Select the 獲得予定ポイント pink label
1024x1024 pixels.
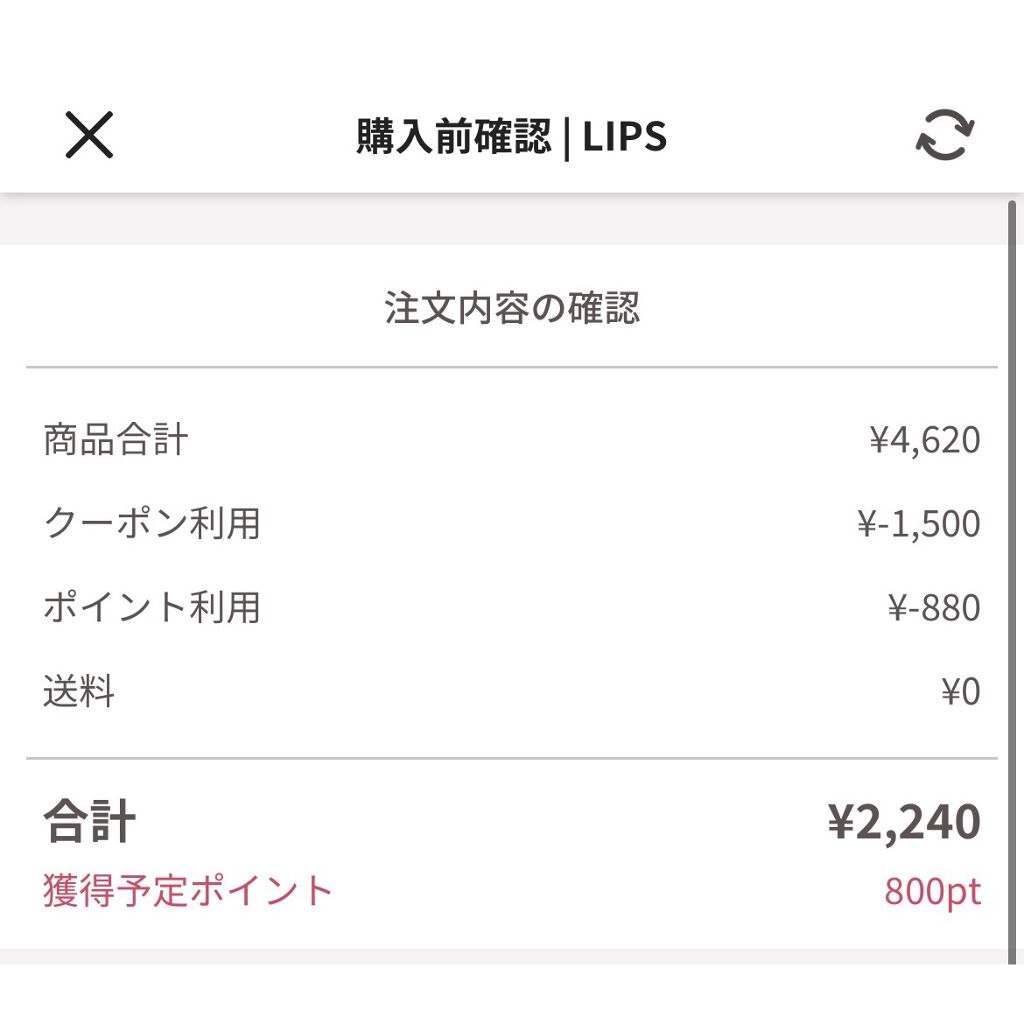(x=187, y=890)
